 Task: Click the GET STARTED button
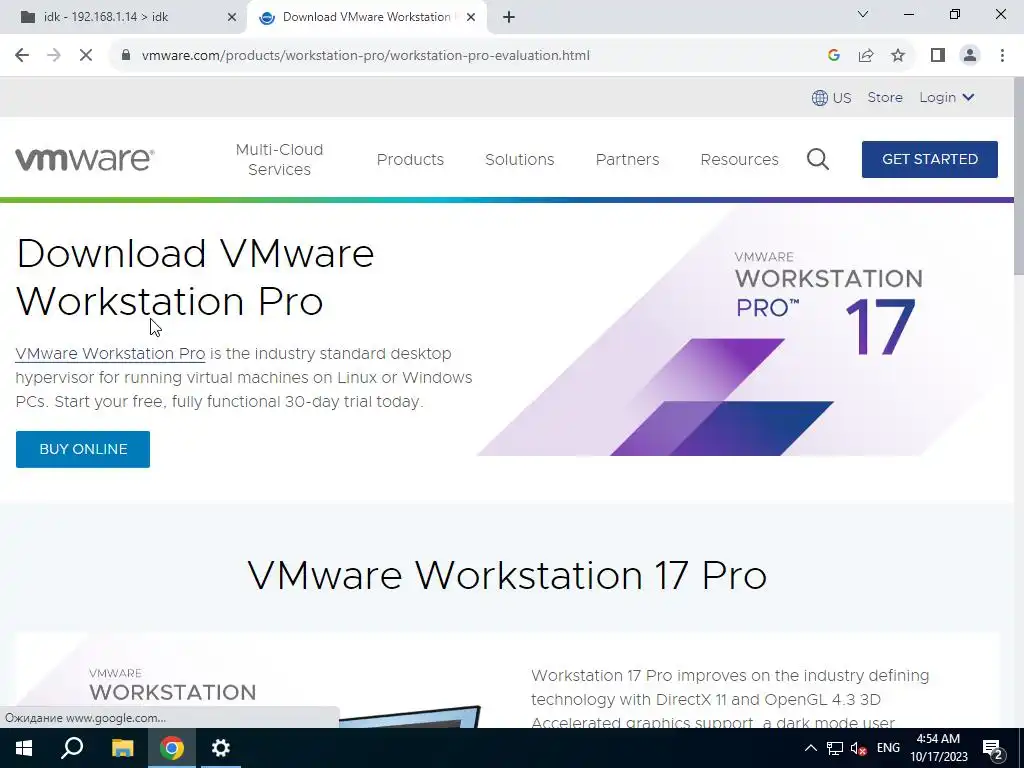click(930, 159)
